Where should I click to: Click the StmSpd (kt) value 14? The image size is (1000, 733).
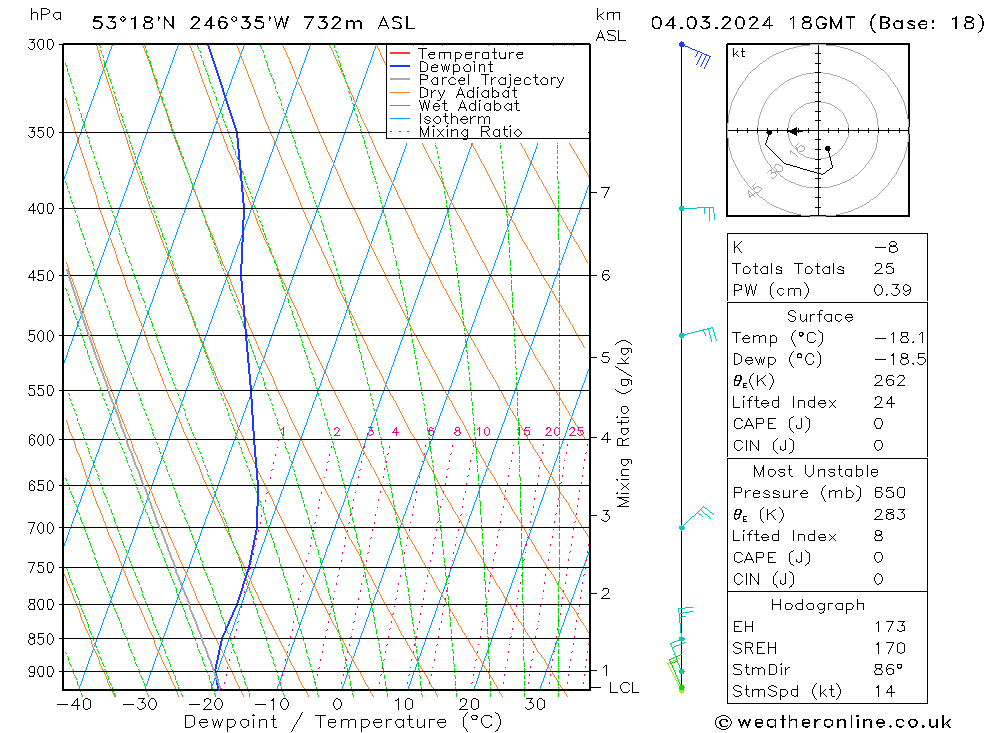885,692
